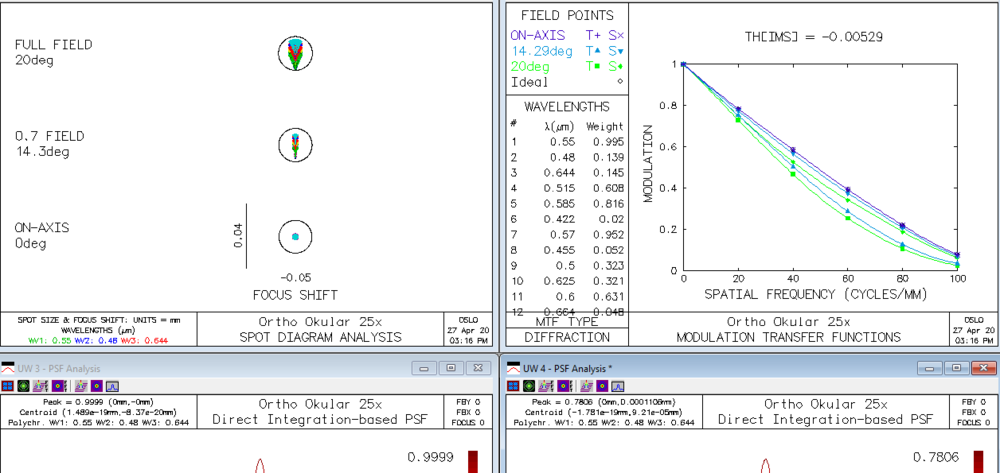Viewport: 1000px width, 473px height.
Task: Select first PSF contour map icon in UW 4
Action: (x=564, y=386)
